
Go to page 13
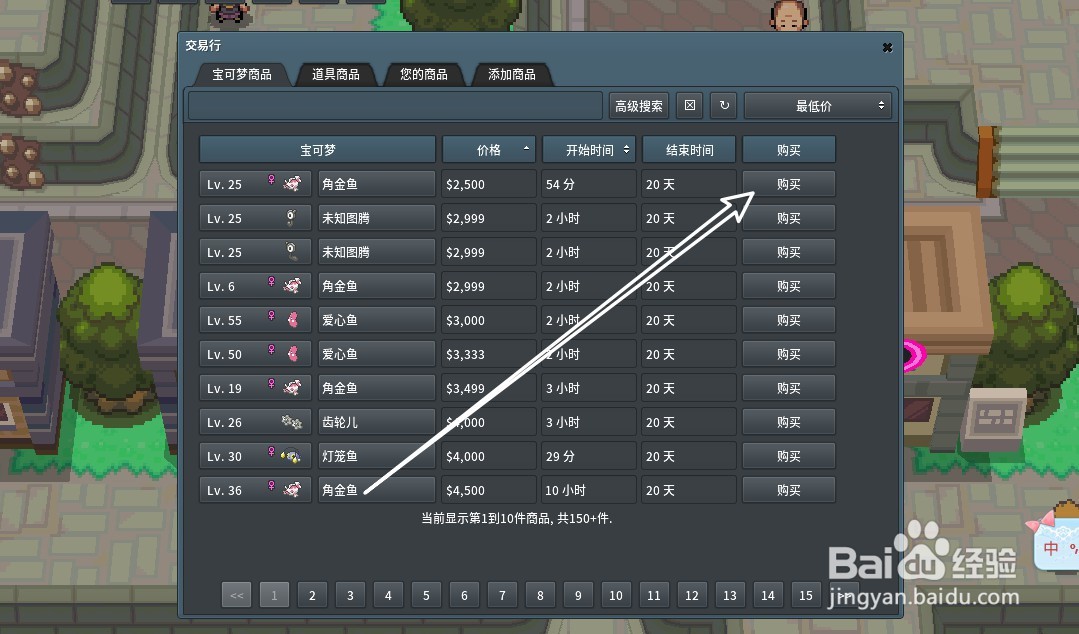tap(729, 595)
